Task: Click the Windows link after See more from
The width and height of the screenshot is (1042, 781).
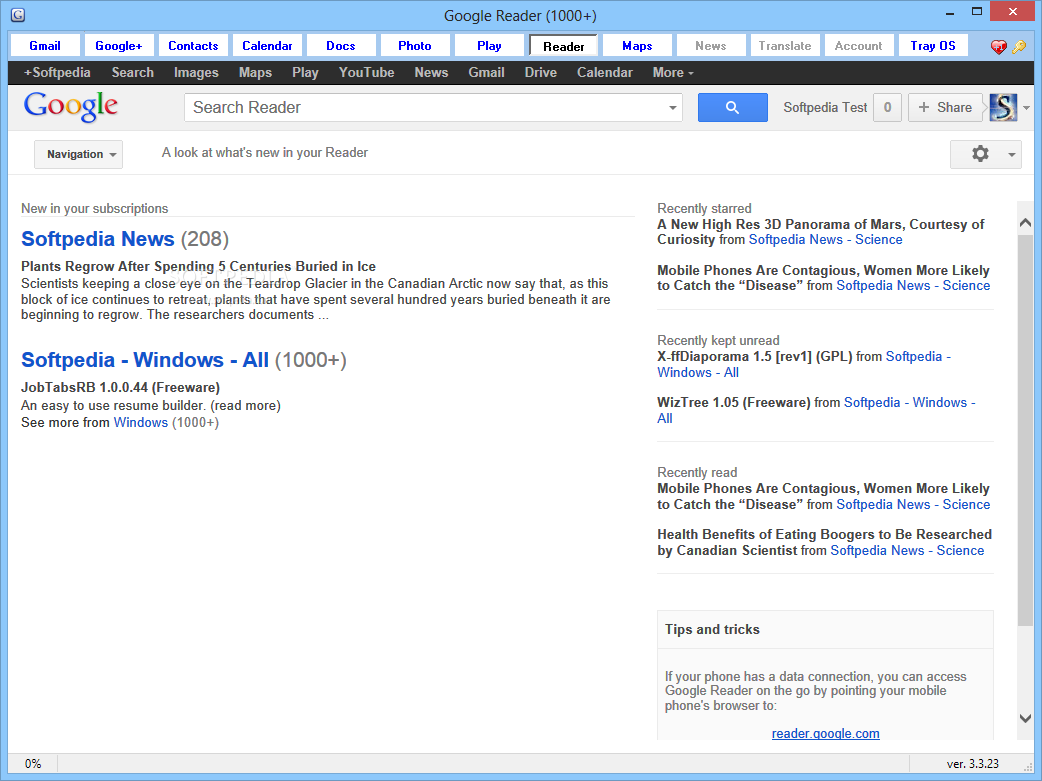Action: pos(141,423)
